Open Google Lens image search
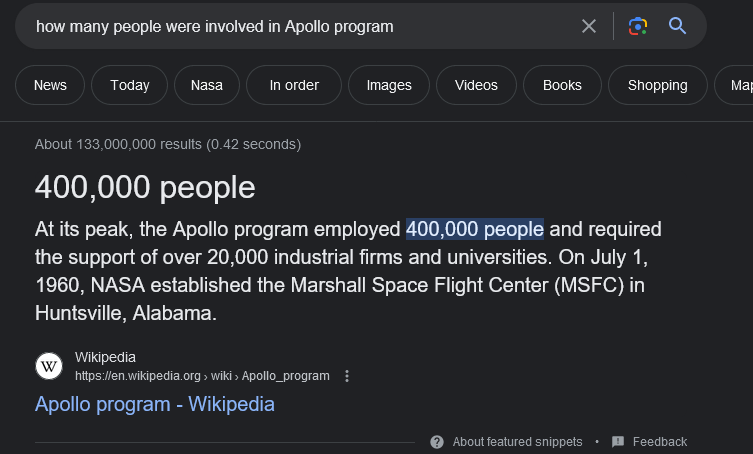 pyautogui.click(x=638, y=26)
